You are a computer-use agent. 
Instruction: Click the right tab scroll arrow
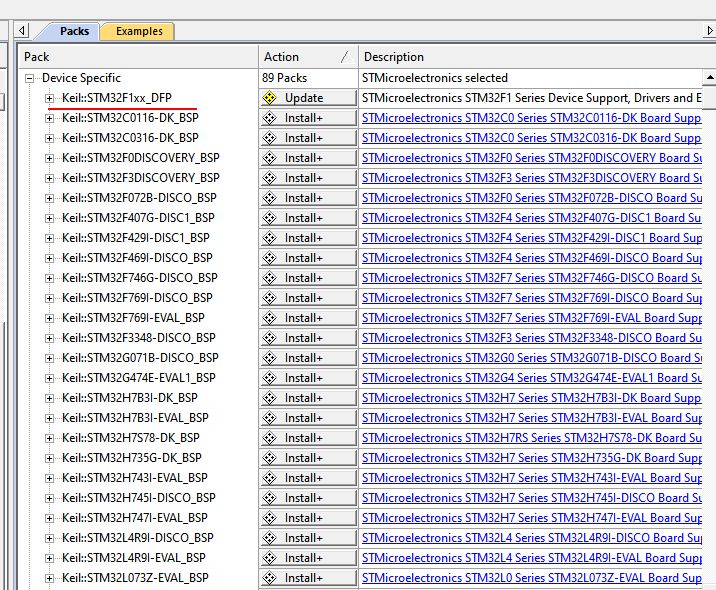coord(709,31)
